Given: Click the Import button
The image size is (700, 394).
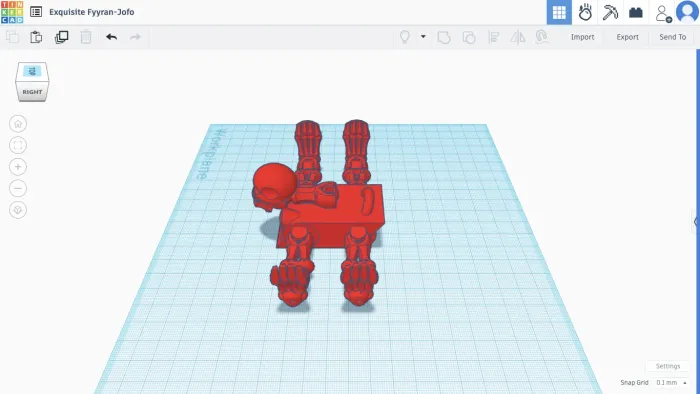Looking at the screenshot, I should click(x=582, y=37).
